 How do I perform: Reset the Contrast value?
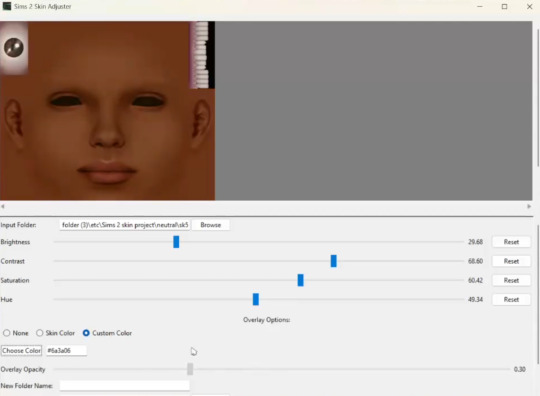(x=511, y=261)
